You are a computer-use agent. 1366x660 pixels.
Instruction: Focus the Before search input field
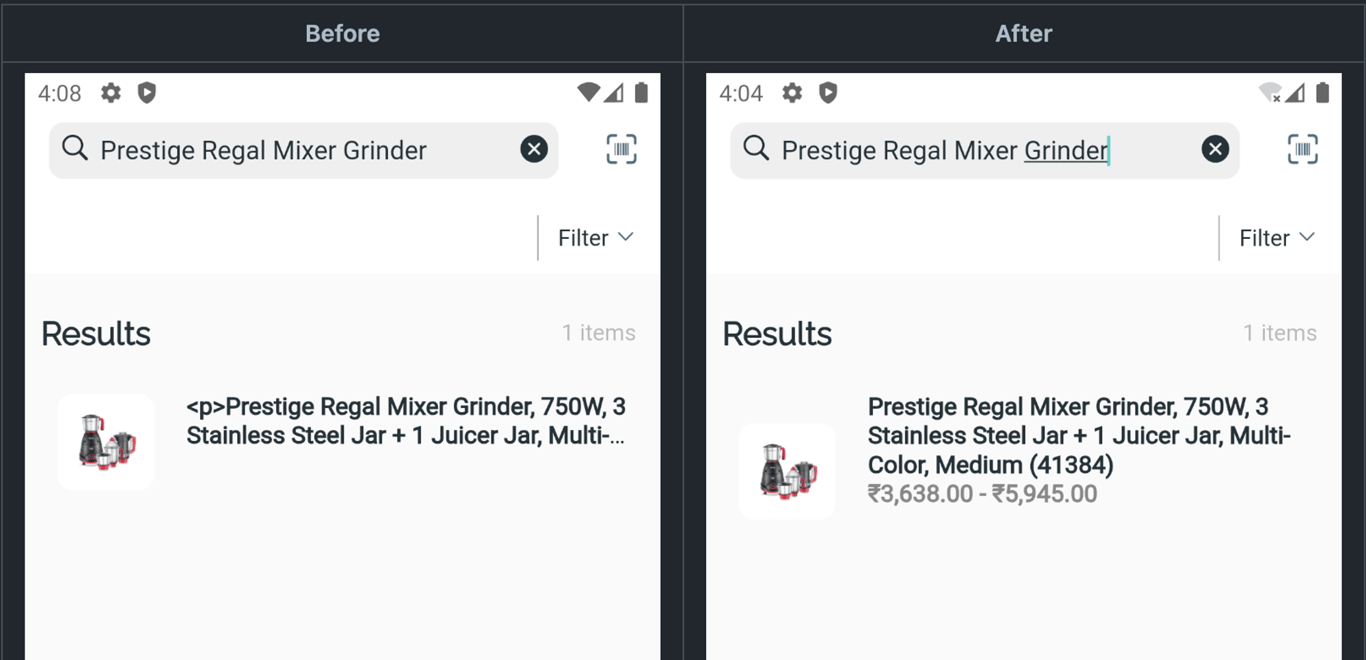pos(304,151)
